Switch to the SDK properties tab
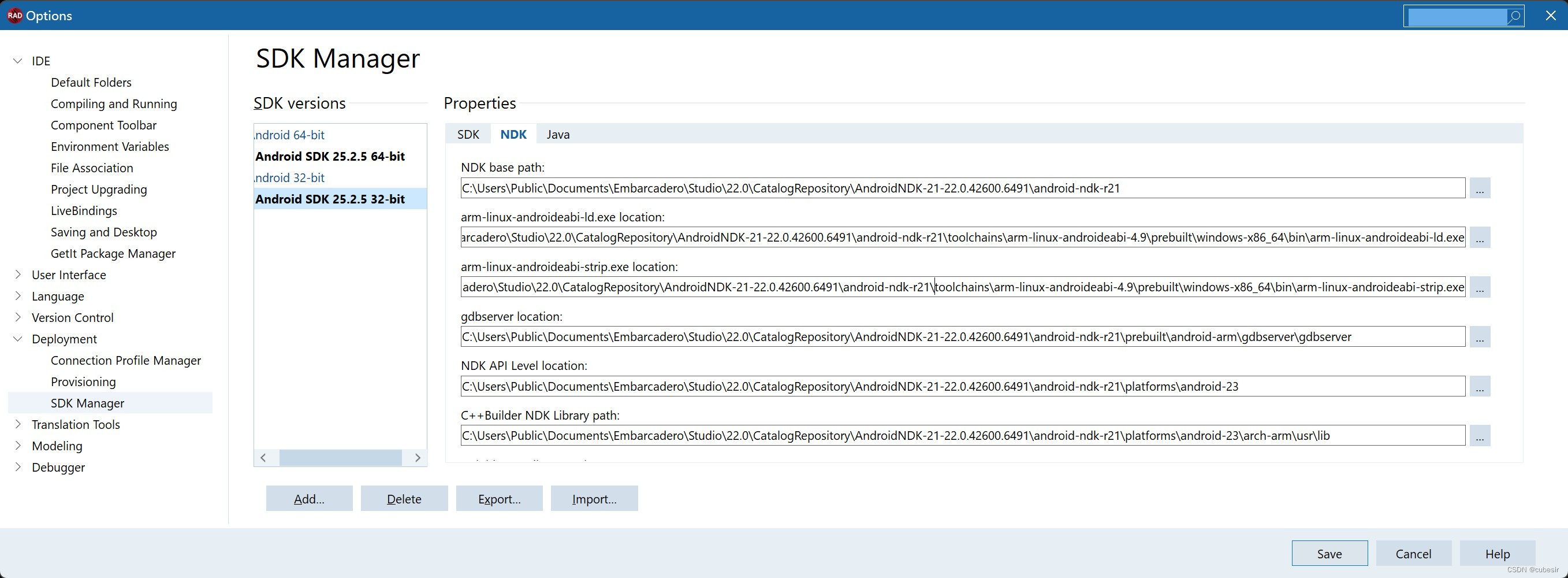 pyautogui.click(x=468, y=135)
